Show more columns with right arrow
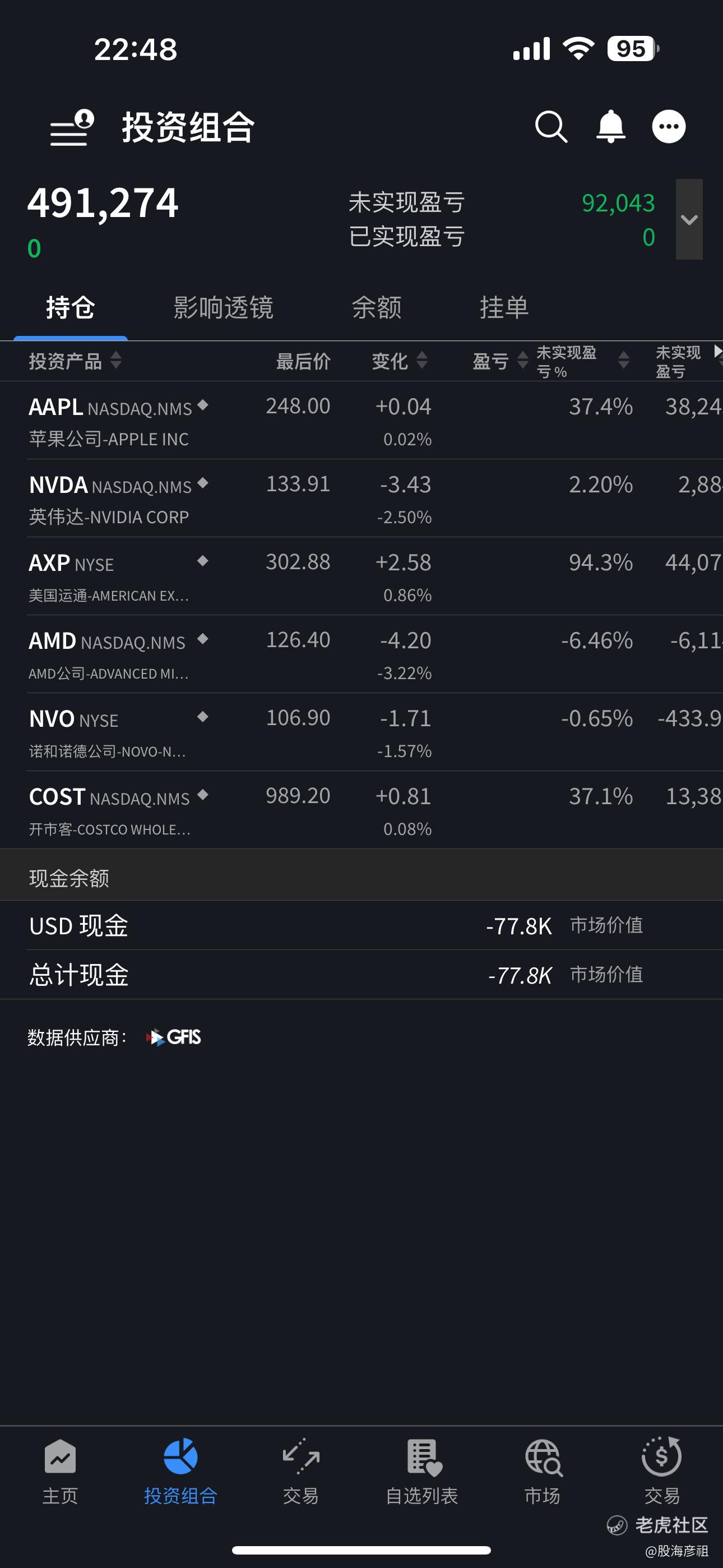The height and width of the screenshot is (1568, 723). click(717, 351)
